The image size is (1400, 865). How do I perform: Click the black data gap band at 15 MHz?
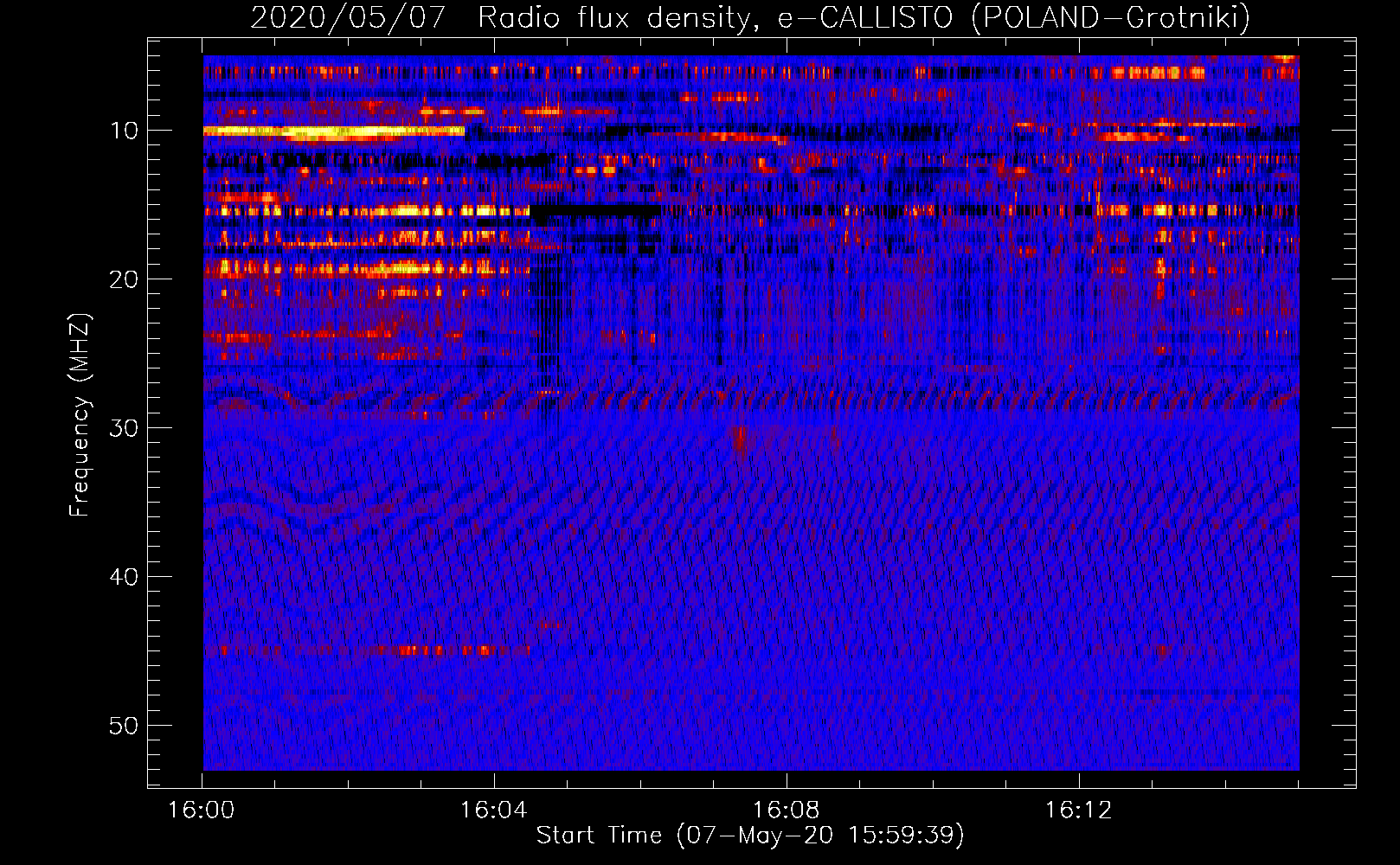pyautogui.click(x=594, y=210)
